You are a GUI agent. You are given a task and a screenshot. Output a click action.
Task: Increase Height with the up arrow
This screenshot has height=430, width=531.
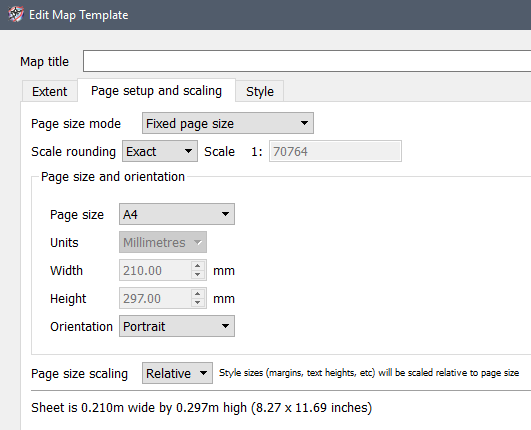(198, 294)
